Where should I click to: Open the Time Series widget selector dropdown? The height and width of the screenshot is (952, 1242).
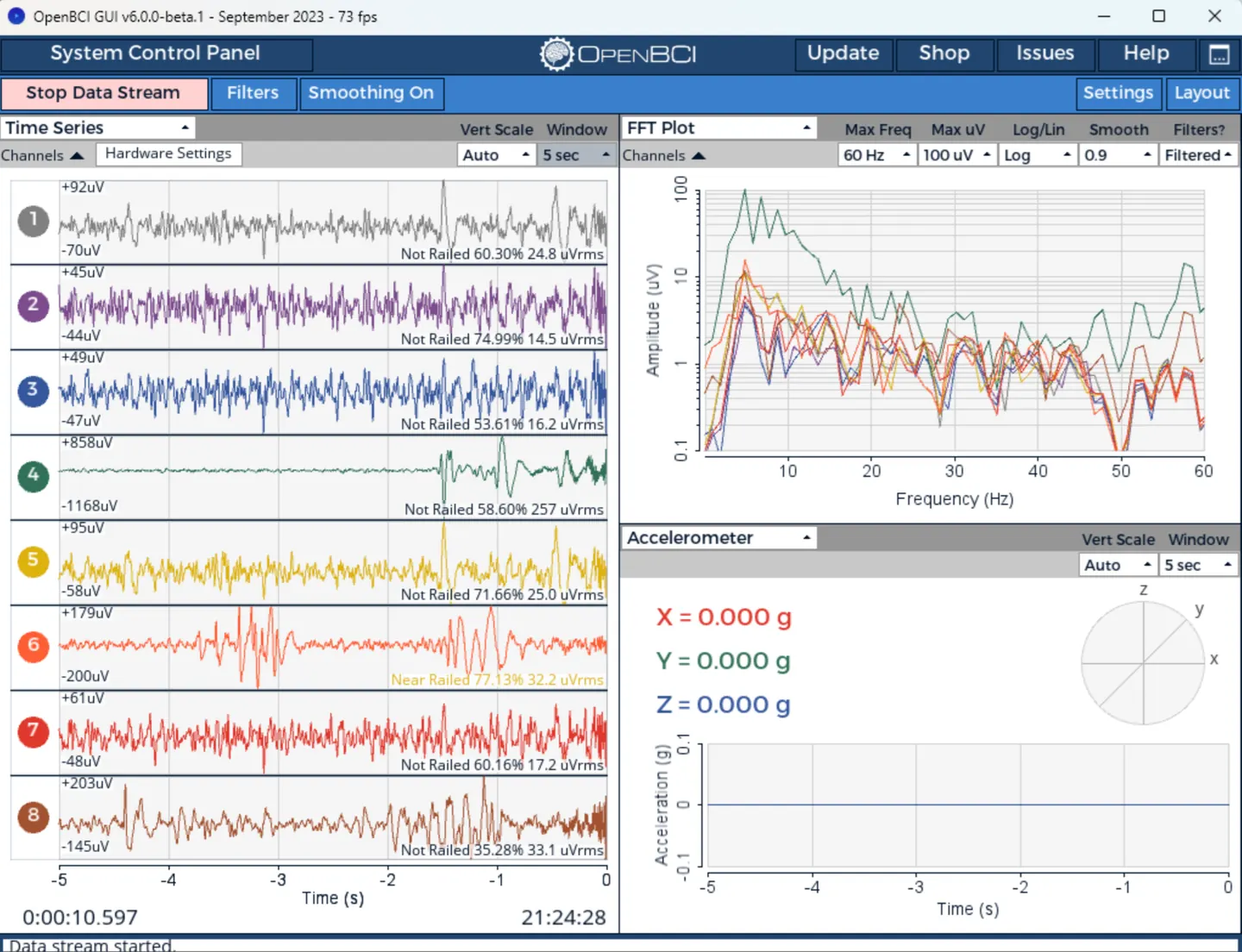pos(97,128)
